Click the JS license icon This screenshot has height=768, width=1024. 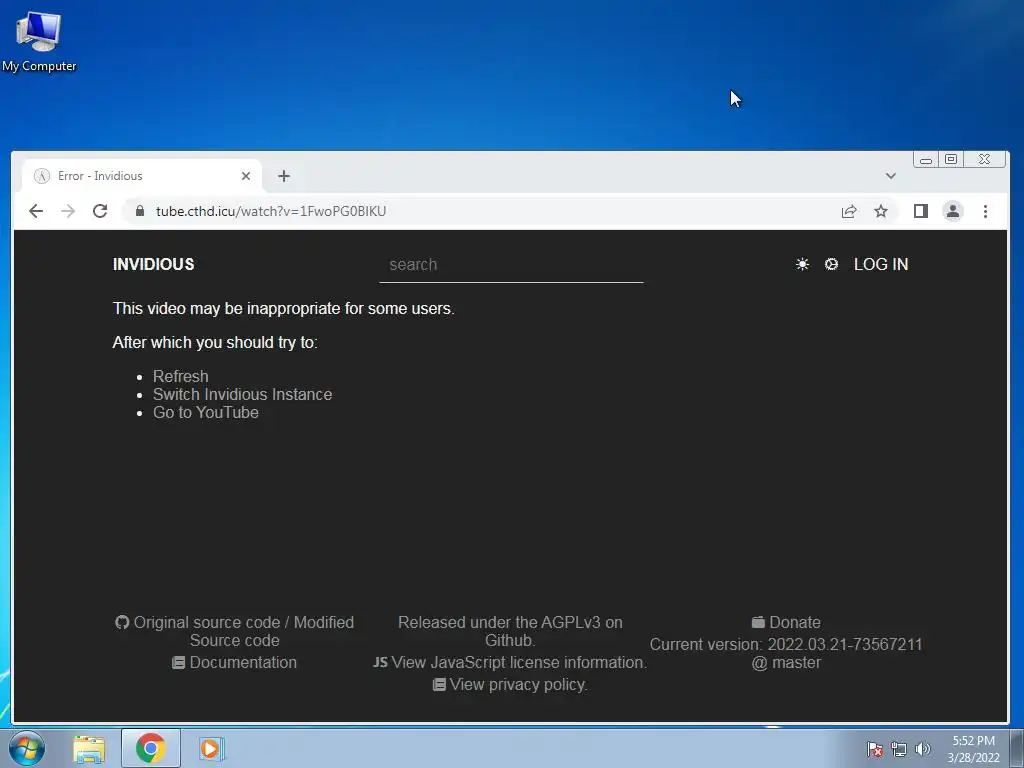click(x=380, y=662)
